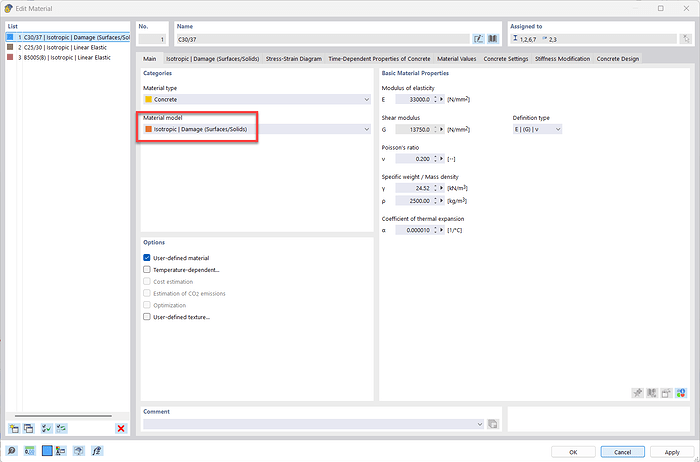The height and width of the screenshot is (462, 700).
Task: Open the material library book icon
Action: 492,38
